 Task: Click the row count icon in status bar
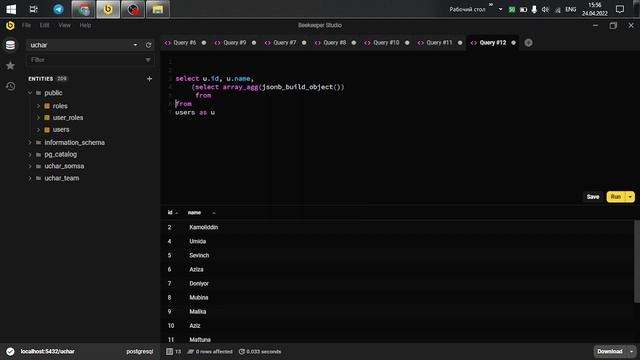click(169, 351)
